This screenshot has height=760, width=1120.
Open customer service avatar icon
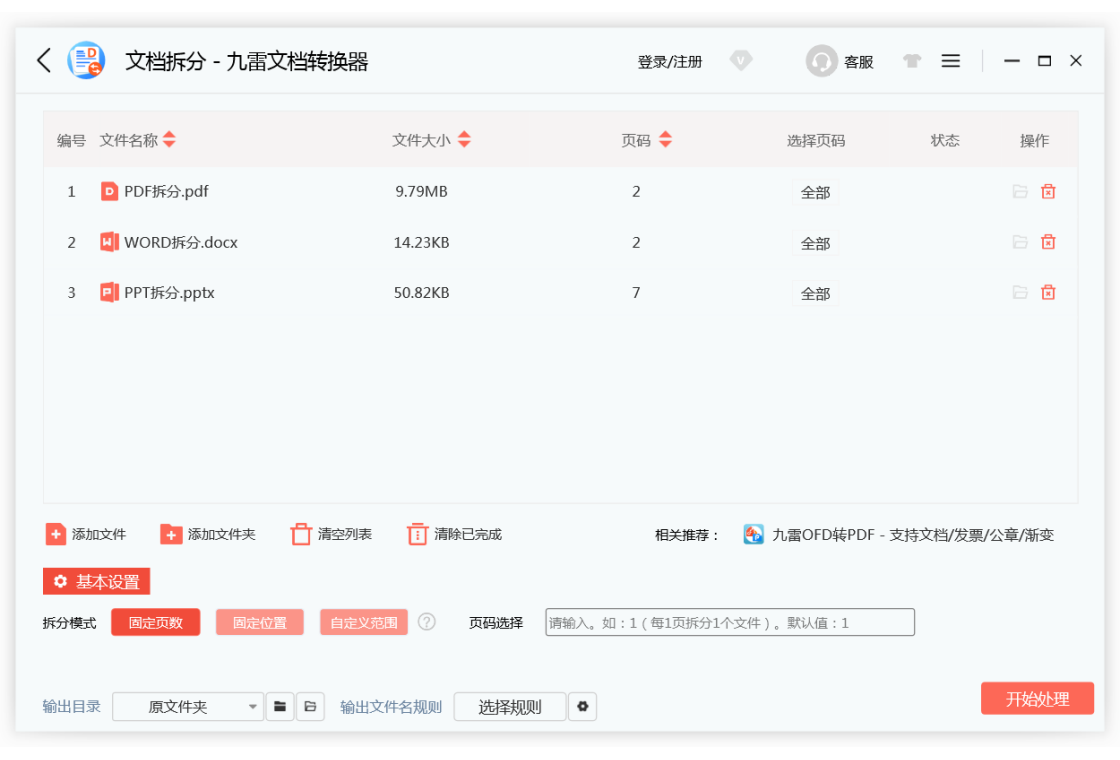point(821,61)
